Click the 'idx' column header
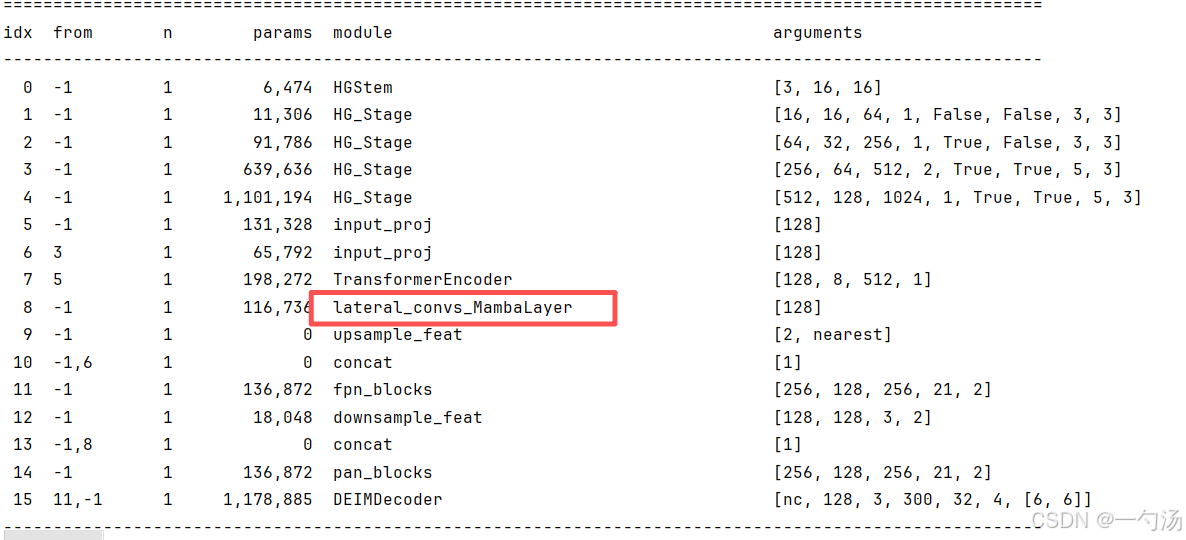The image size is (1186, 540). point(18,33)
